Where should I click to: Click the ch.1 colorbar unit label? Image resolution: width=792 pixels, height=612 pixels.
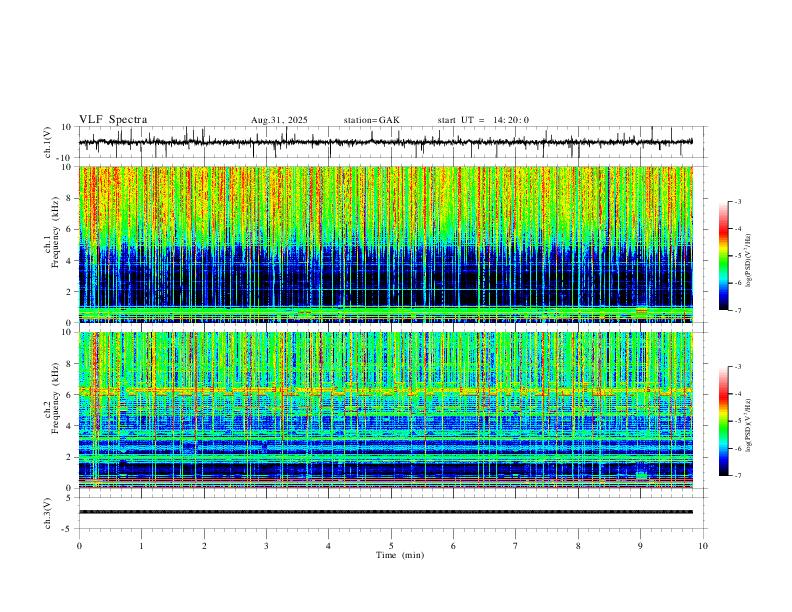[x=749, y=261]
